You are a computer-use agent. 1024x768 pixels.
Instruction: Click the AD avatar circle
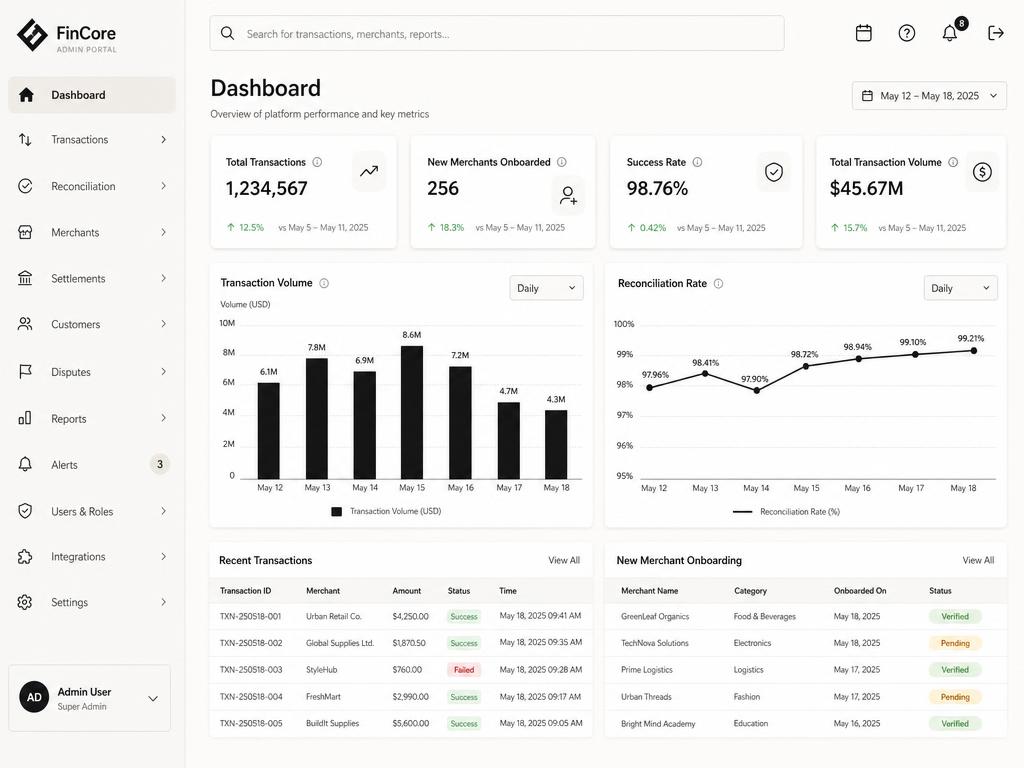tap(34, 697)
